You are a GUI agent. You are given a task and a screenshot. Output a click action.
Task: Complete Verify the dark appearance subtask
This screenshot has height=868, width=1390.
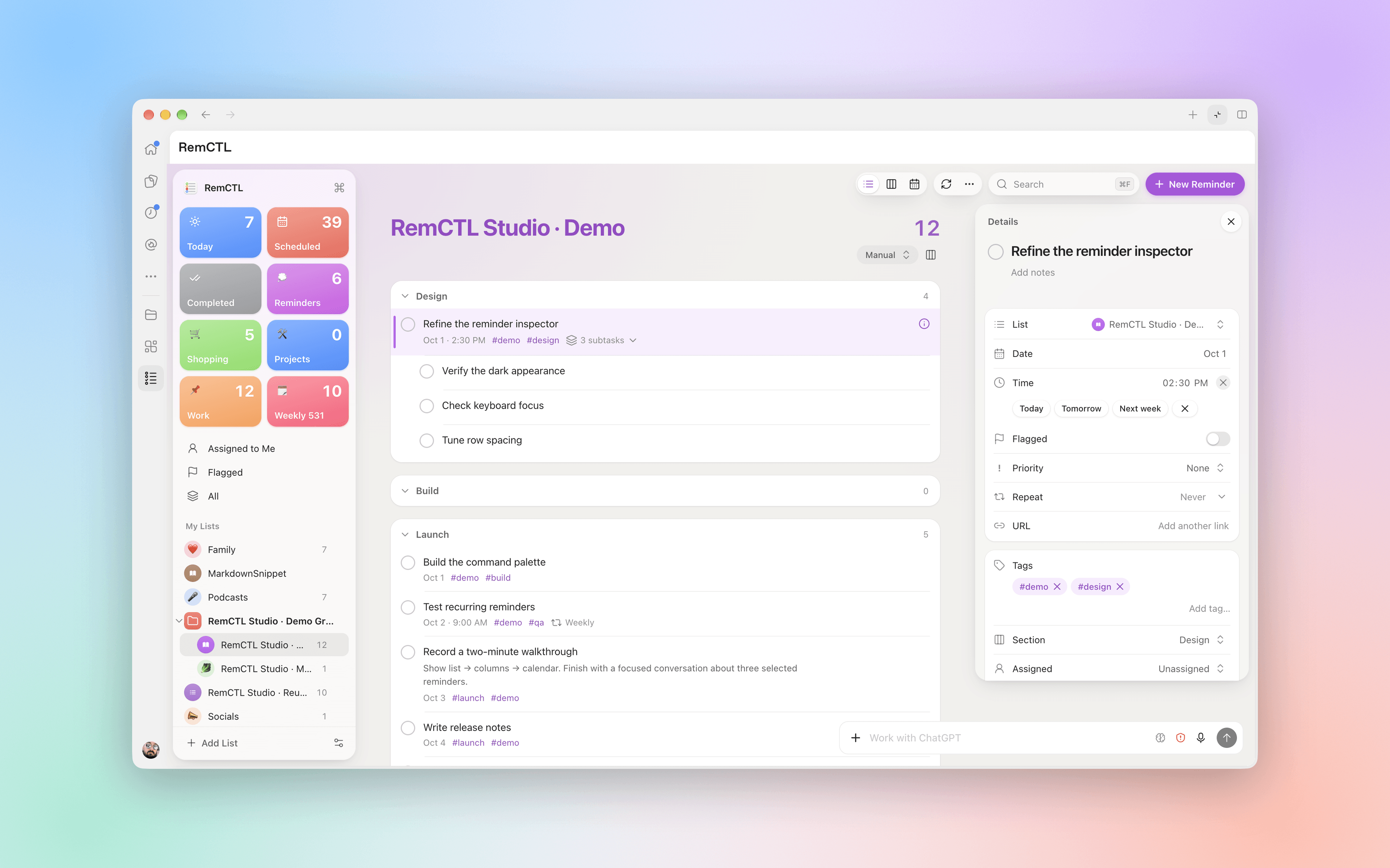coord(426,371)
